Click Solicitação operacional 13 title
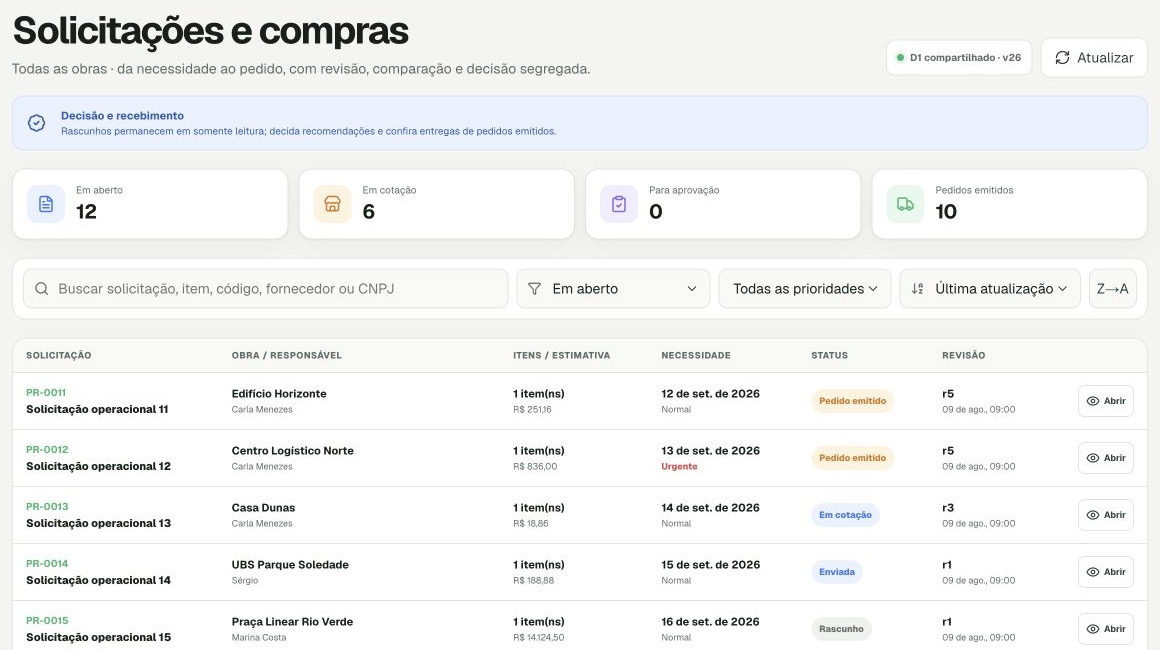 click(x=98, y=523)
